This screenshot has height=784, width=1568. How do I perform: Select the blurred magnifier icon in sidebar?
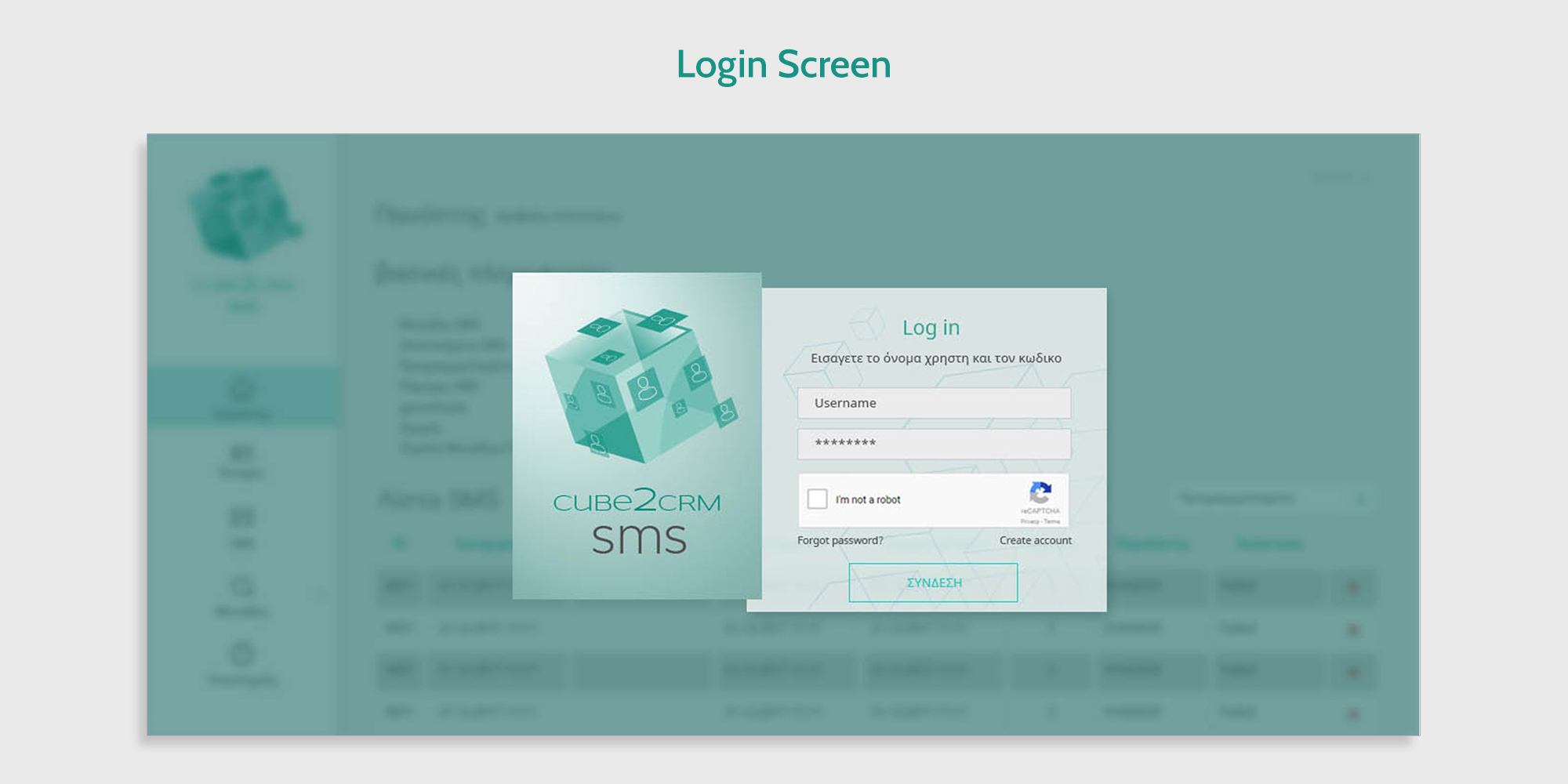click(x=241, y=586)
